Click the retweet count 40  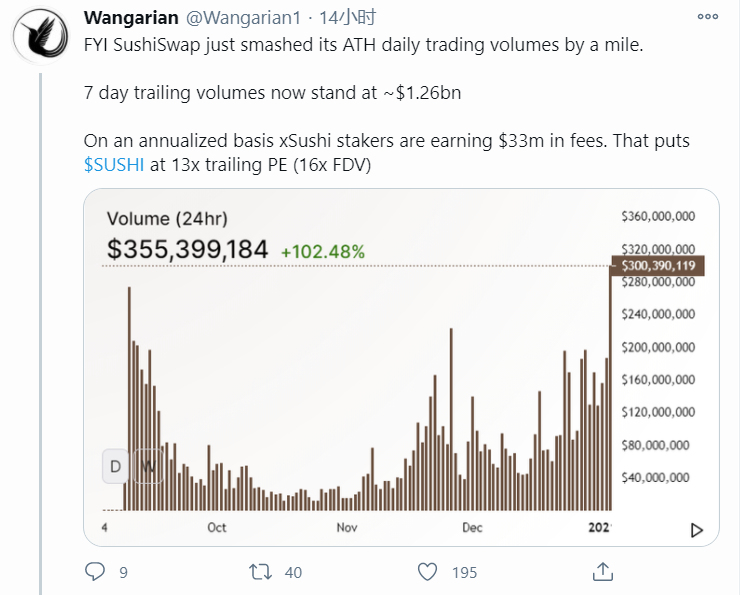293,572
